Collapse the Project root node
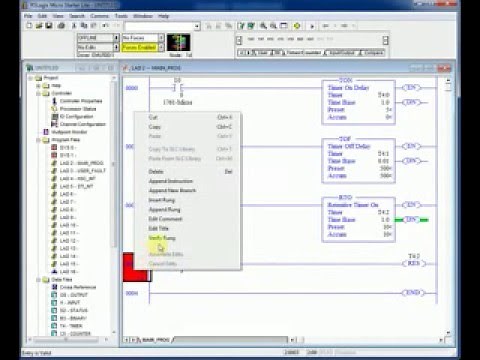 pyautogui.click(x=30, y=78)
